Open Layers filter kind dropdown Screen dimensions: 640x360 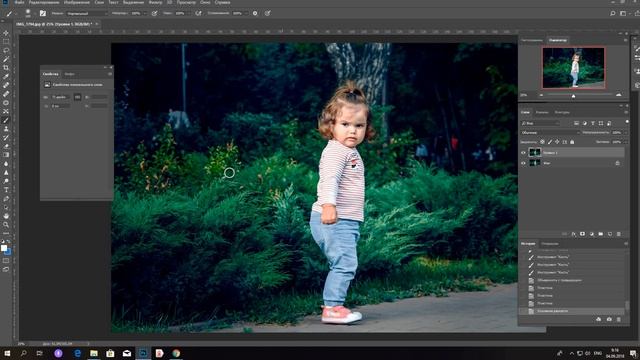point(540,123)
